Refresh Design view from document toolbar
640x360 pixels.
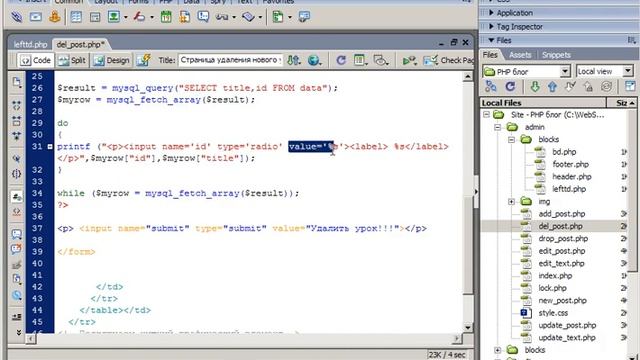coord(341,61)
